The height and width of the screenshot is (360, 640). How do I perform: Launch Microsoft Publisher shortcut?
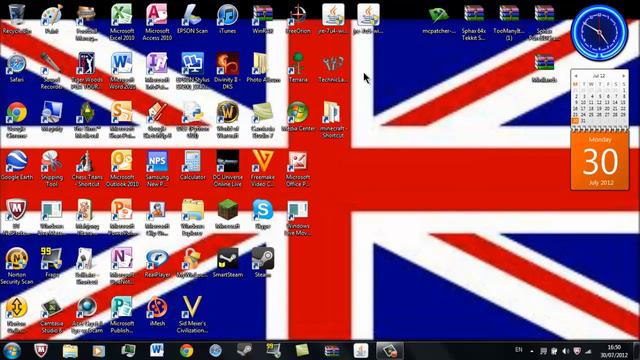122,314
